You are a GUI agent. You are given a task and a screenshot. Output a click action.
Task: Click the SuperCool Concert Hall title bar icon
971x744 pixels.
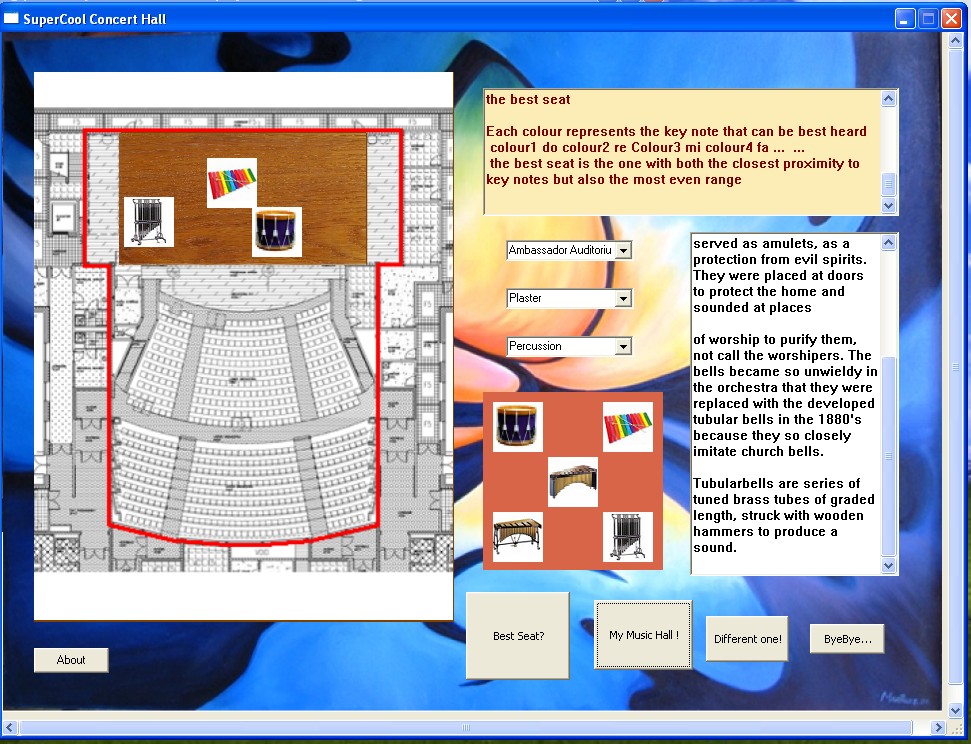tap(11, 19)
